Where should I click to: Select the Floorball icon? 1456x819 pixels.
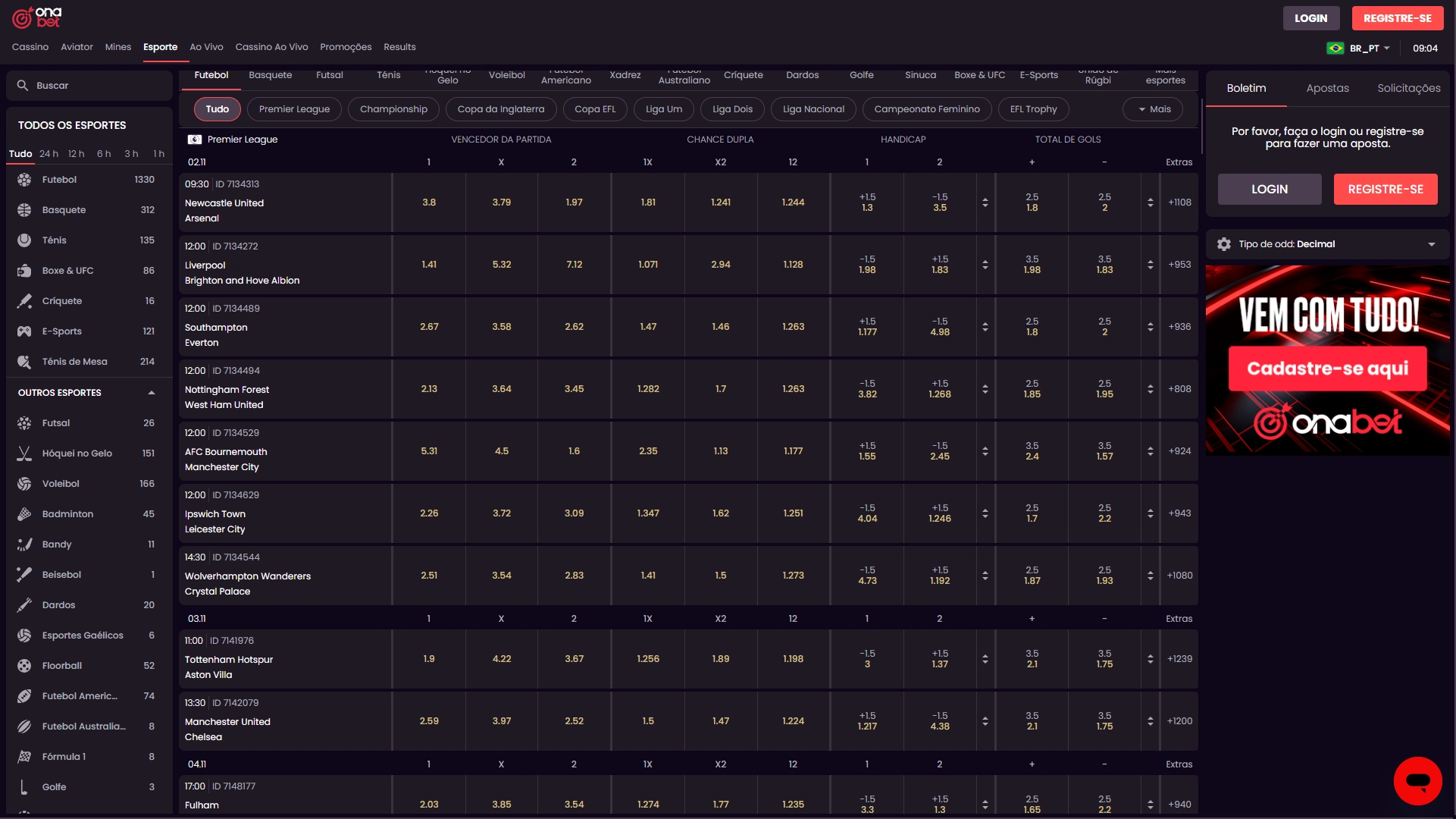(24, 666)
